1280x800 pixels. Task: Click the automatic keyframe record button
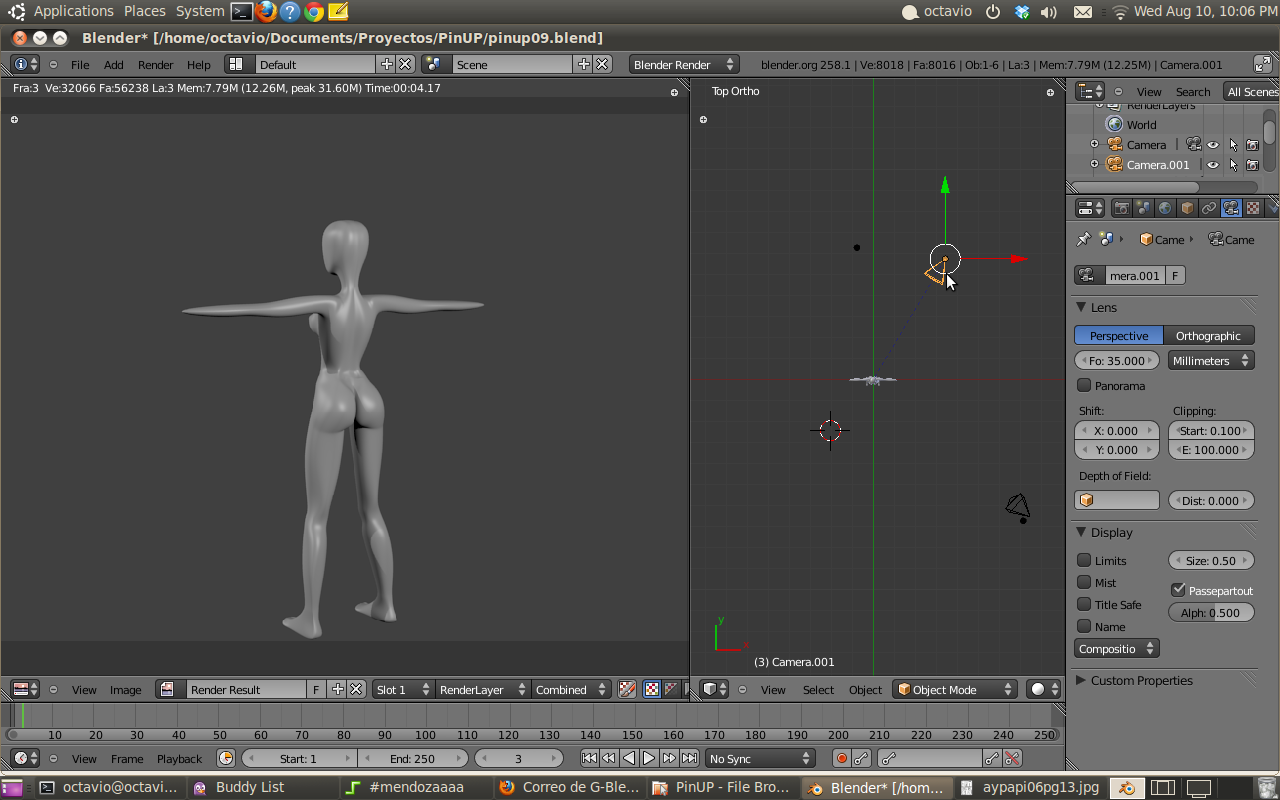pos(841,759)
